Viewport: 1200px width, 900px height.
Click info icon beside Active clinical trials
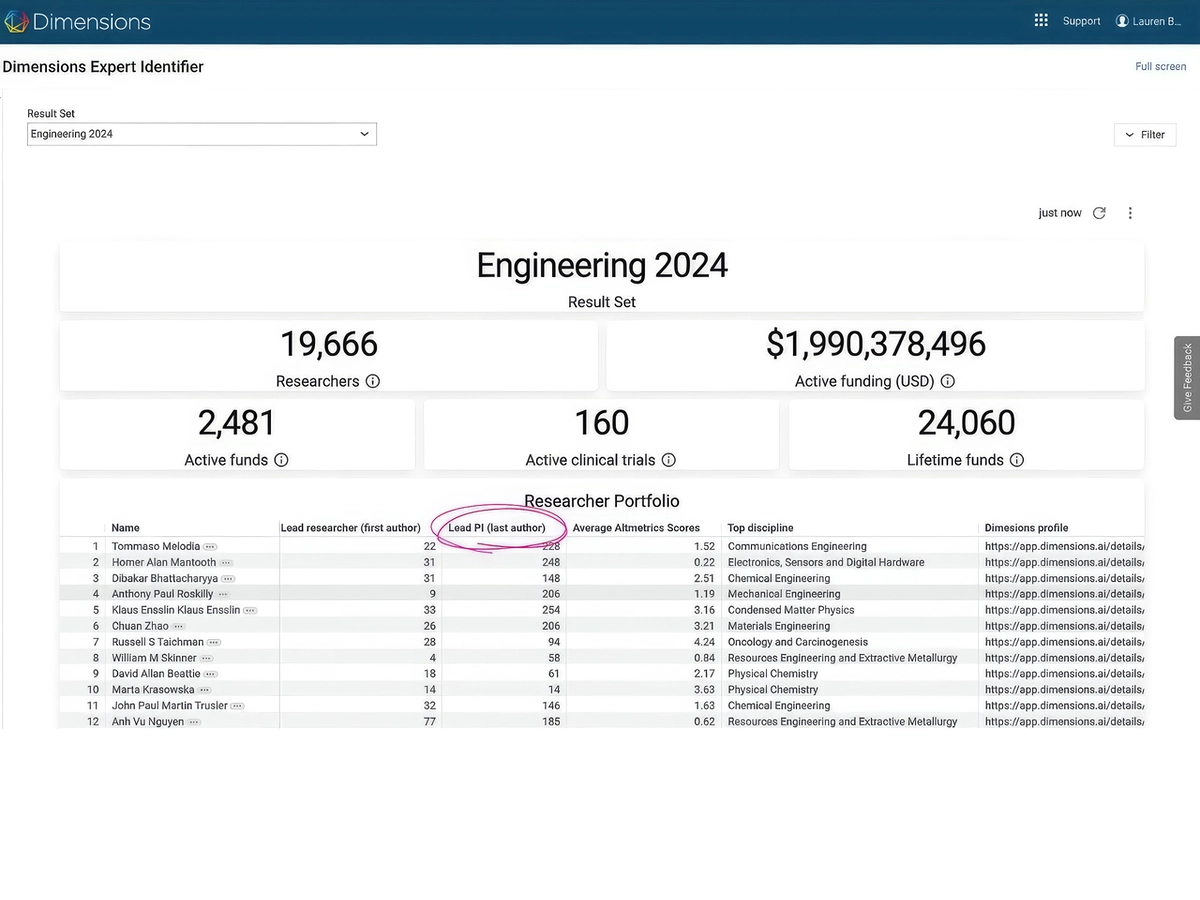point(669,460)
